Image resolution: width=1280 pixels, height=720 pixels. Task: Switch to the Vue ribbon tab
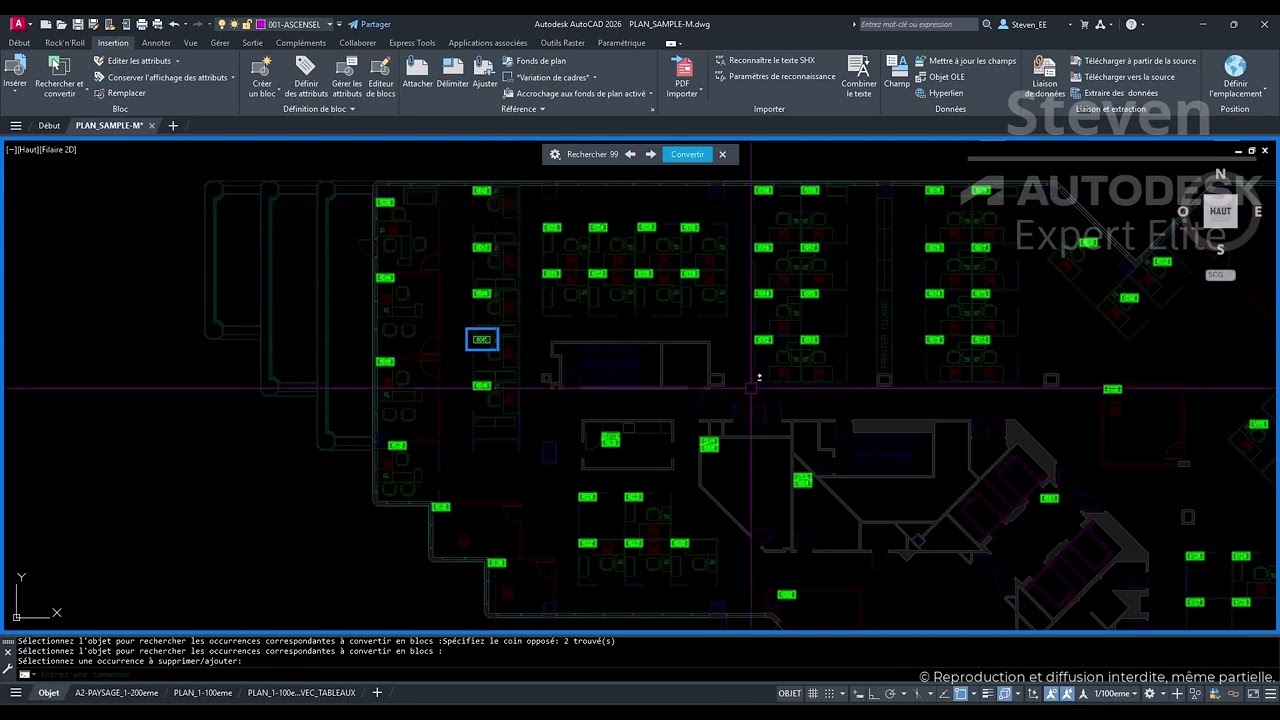click(190, 43)
